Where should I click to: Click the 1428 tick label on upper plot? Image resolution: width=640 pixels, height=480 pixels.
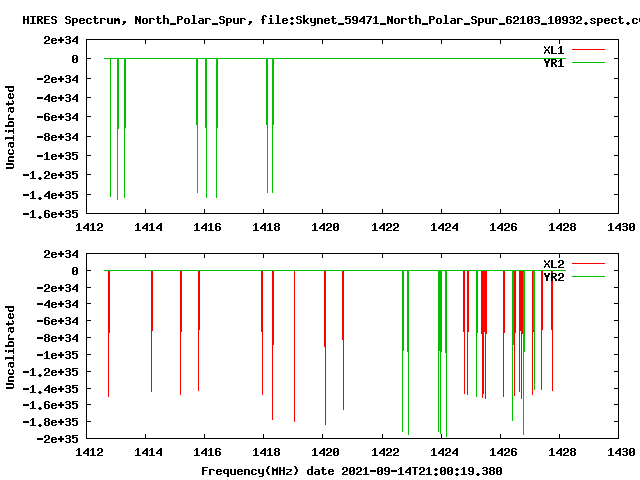click(562, 227)
